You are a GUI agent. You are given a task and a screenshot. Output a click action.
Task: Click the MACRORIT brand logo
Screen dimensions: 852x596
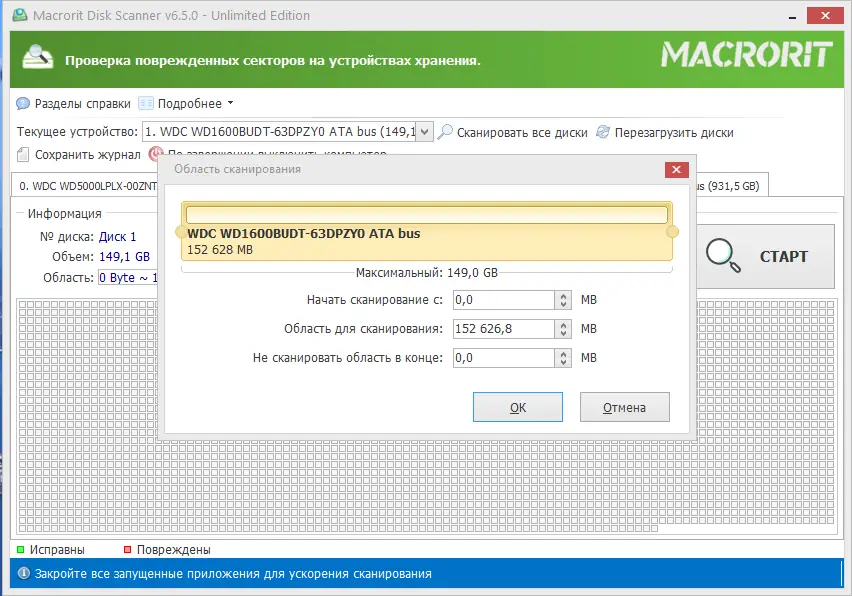click(x=747, y=54)
